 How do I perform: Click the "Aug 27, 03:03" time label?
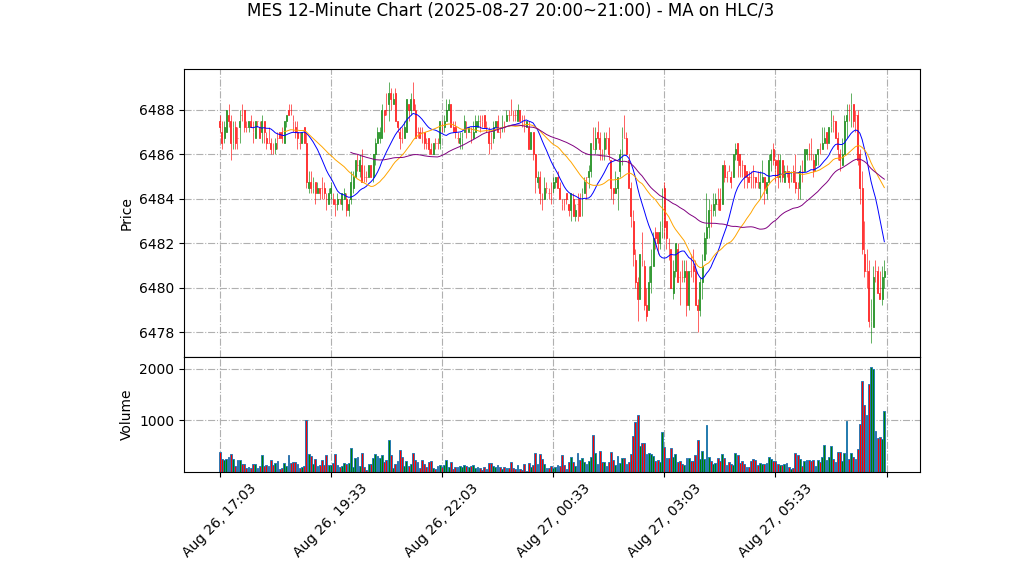click(663, 520)
